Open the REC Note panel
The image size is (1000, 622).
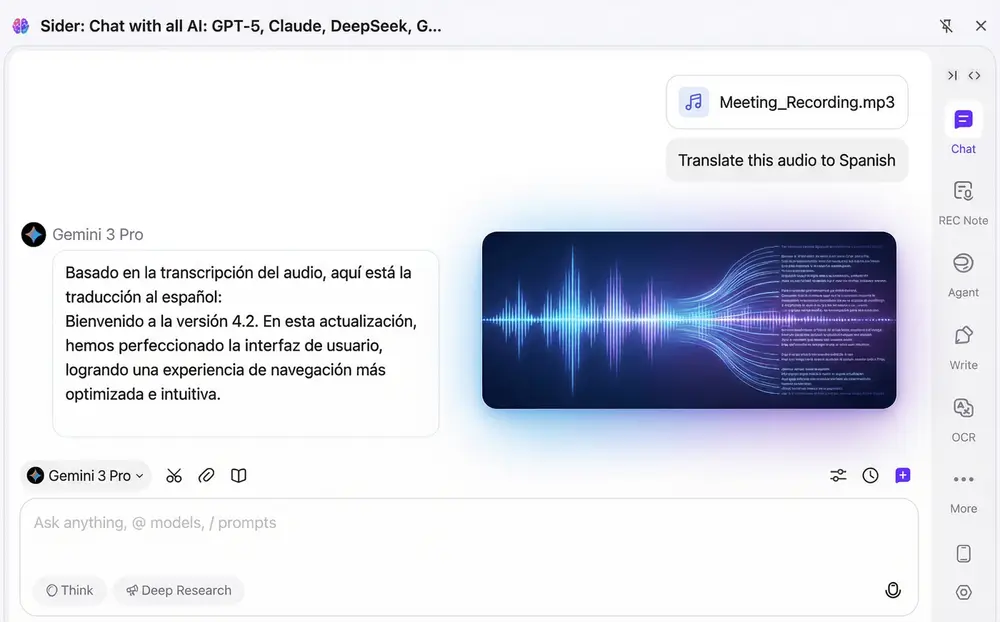tap(963, 203)
